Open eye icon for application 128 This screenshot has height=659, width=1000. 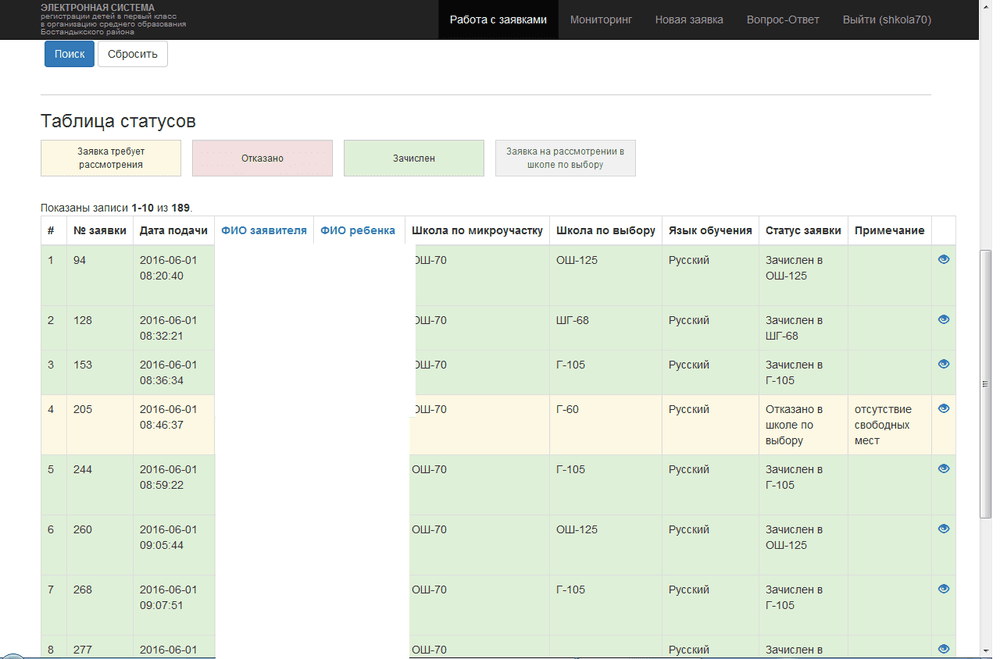tap(943, 320)
